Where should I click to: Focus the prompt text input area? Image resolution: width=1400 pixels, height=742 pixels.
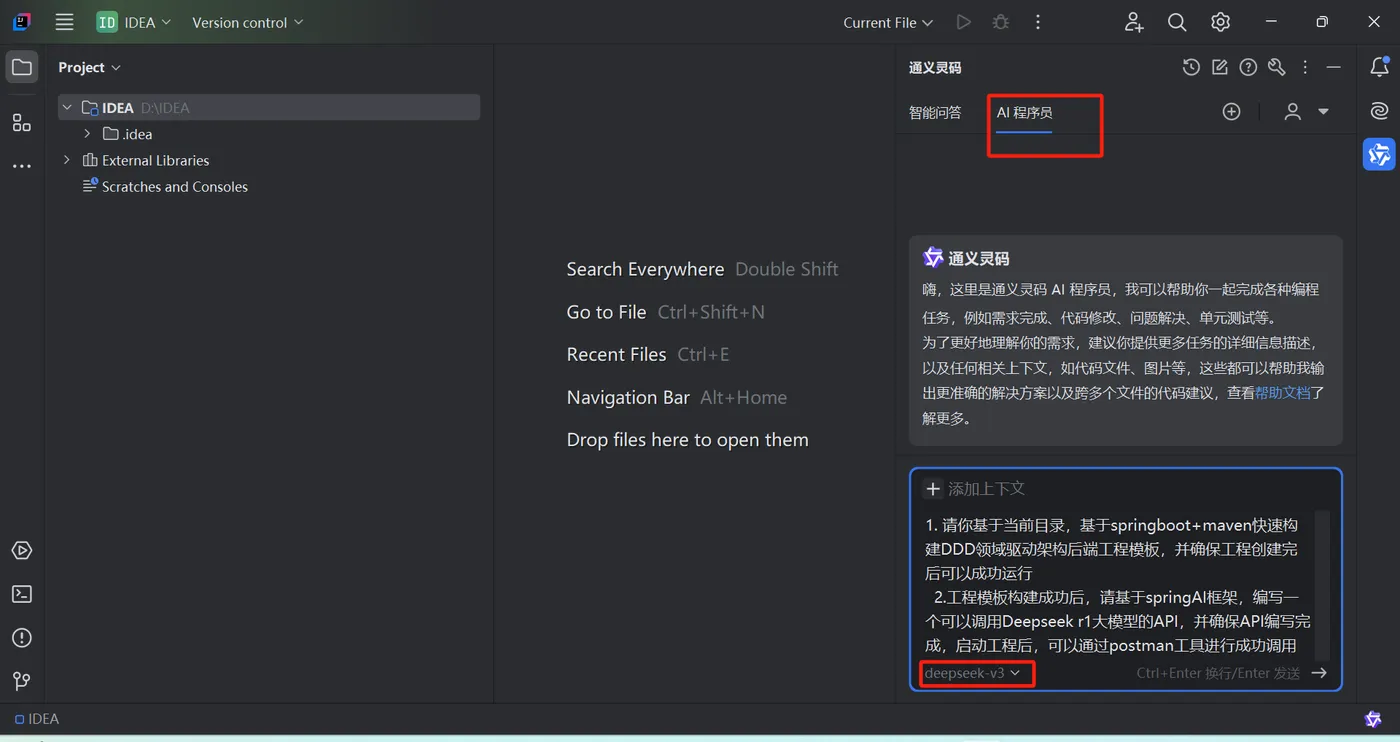[1117, 584]
